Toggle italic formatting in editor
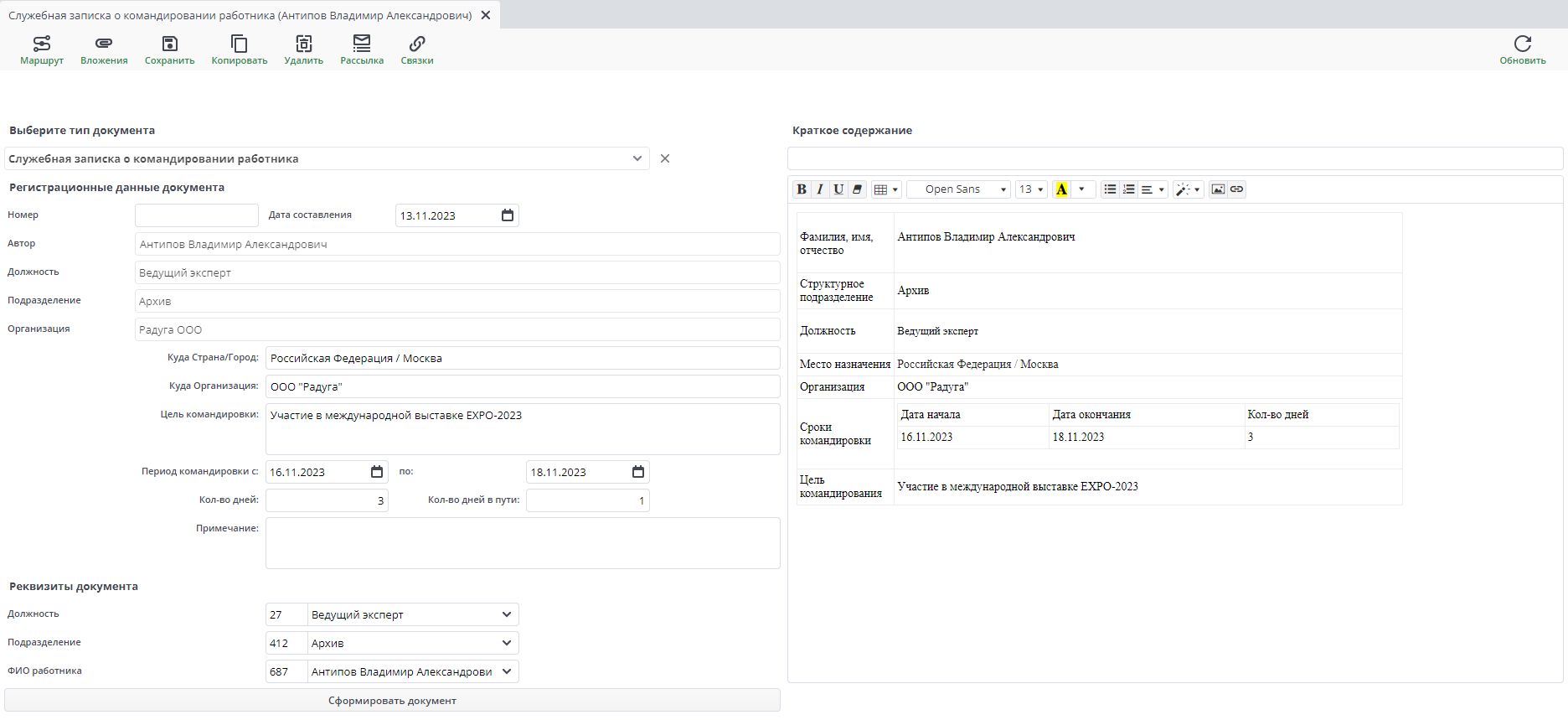The image size is (1568, 720). tap(820, 189)
